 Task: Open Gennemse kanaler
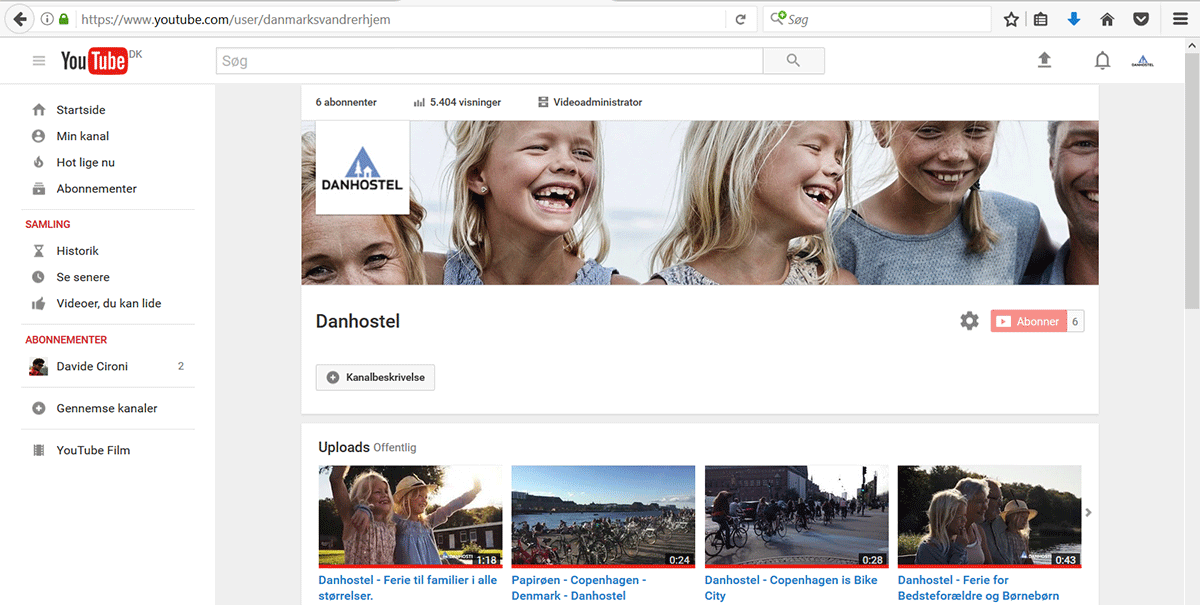pyautogui.click(x=107, y=408)
